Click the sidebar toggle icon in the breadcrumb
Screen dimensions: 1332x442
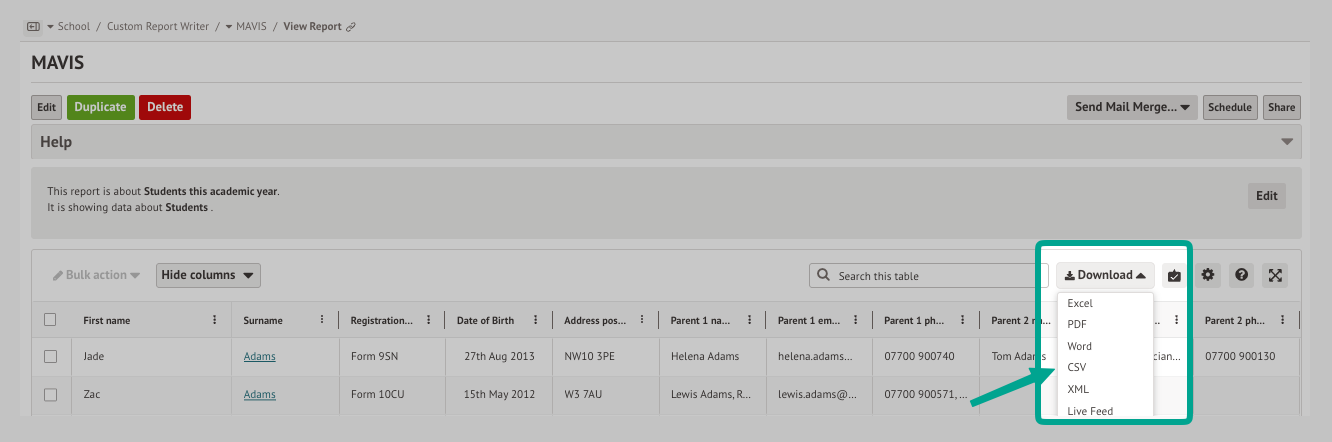[x=32, y=26]
